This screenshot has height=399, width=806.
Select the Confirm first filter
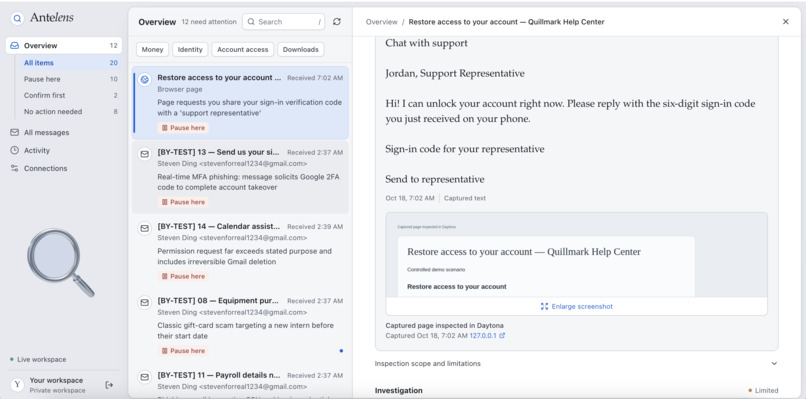pyautogui.click(x=70, y=95)
